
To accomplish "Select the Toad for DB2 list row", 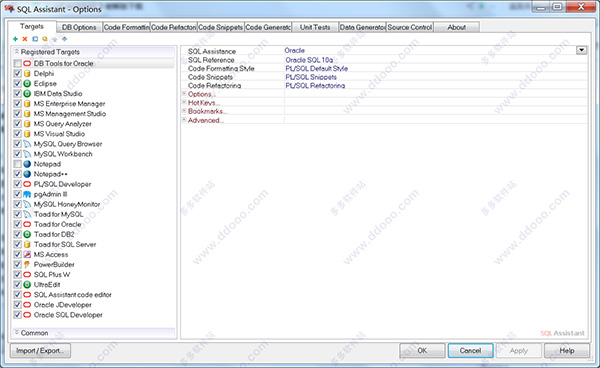I will [x=94, y=234].
